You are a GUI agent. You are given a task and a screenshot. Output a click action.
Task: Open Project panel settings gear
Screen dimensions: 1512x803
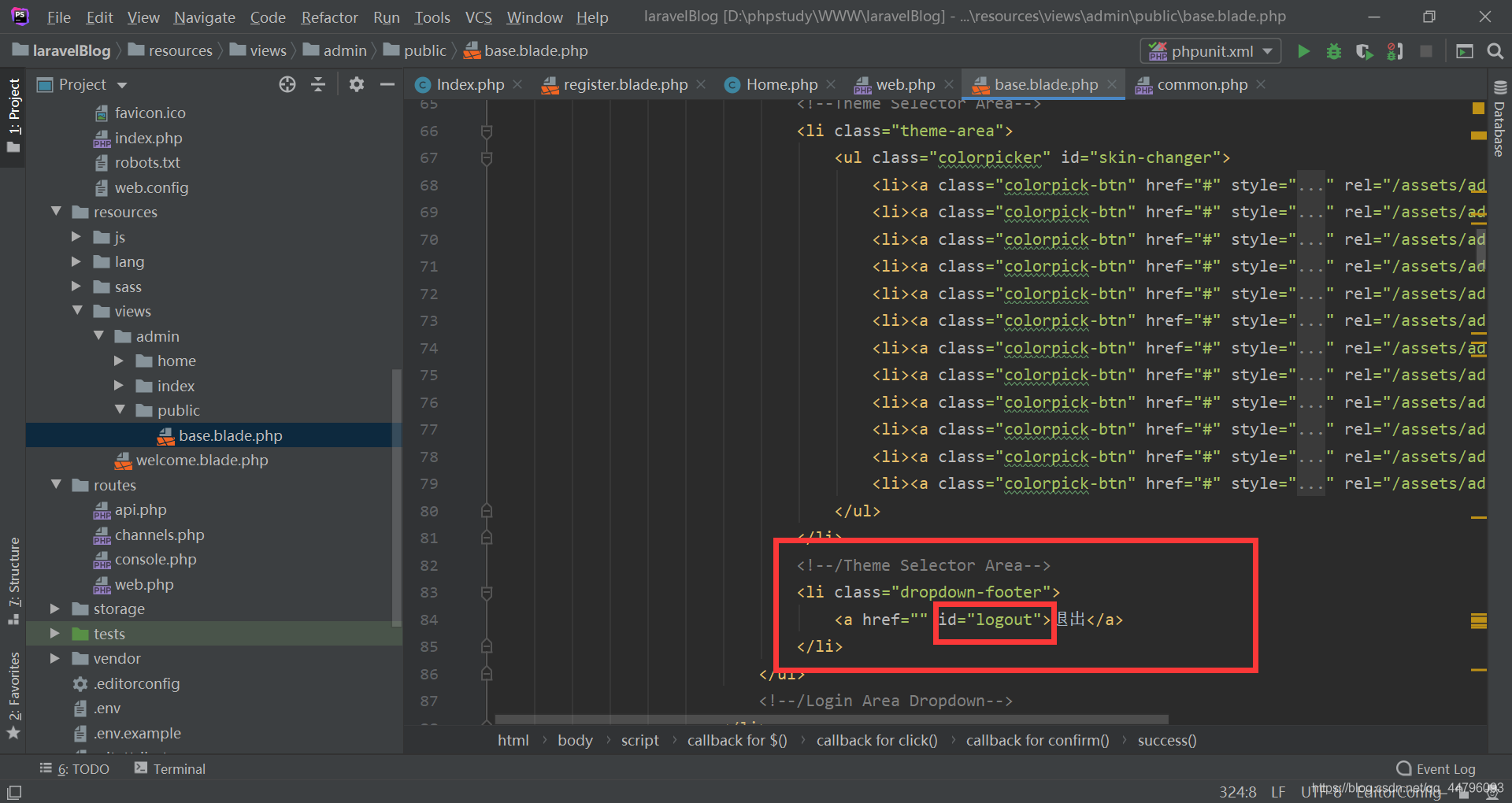click(357, 84)
